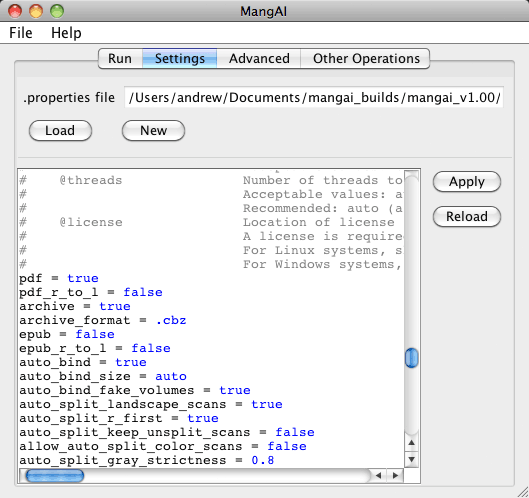Switch to the Run tab
Viewport: 529px width, 498px height.
click(x=120, y=59)
